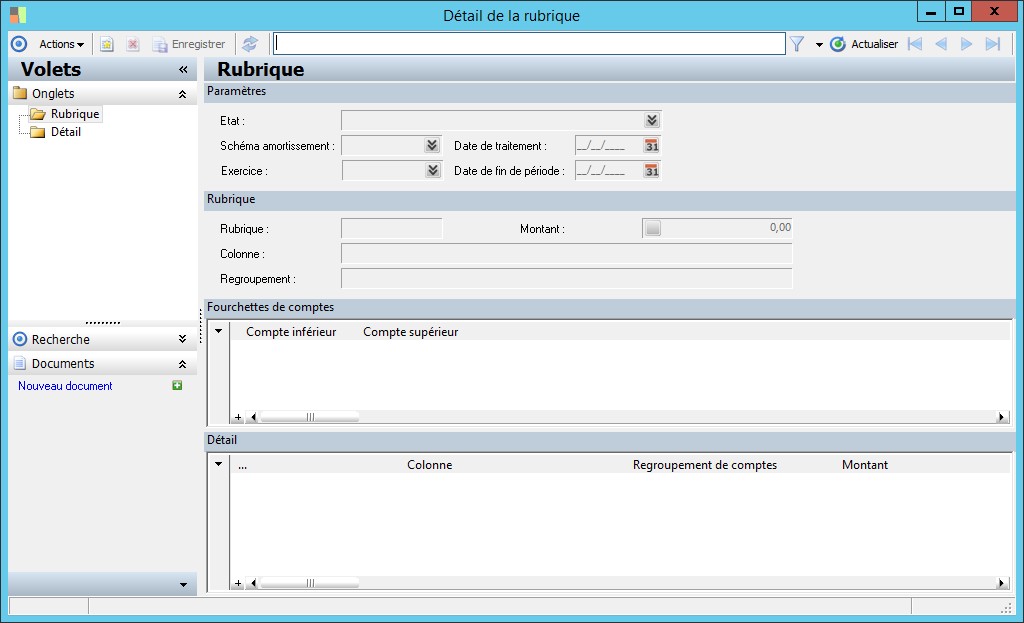Click the Colonne header in Détail grid

430,465
